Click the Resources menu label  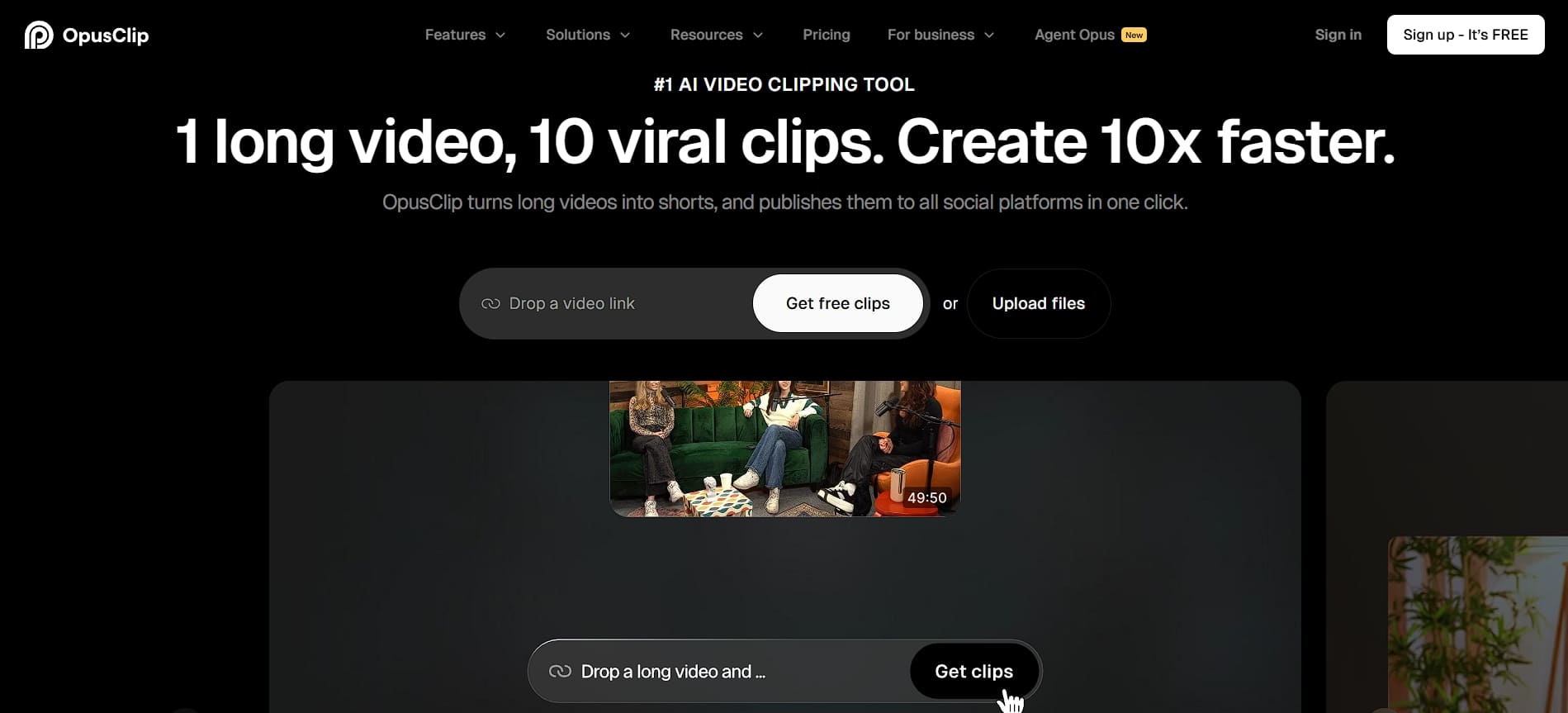pos(706,35)
